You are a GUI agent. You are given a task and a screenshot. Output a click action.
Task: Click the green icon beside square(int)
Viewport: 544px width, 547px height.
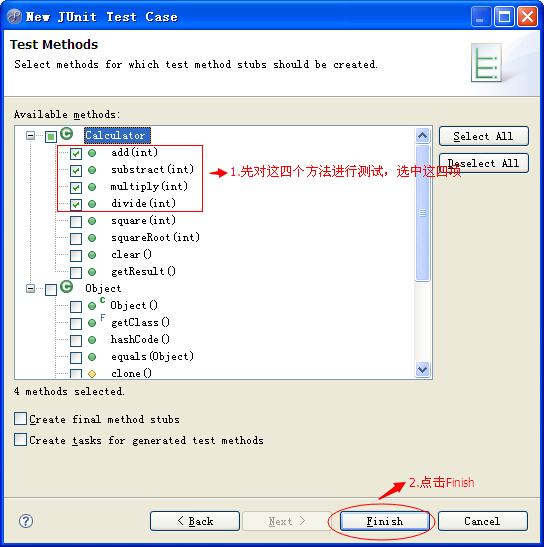coord(92,221)
